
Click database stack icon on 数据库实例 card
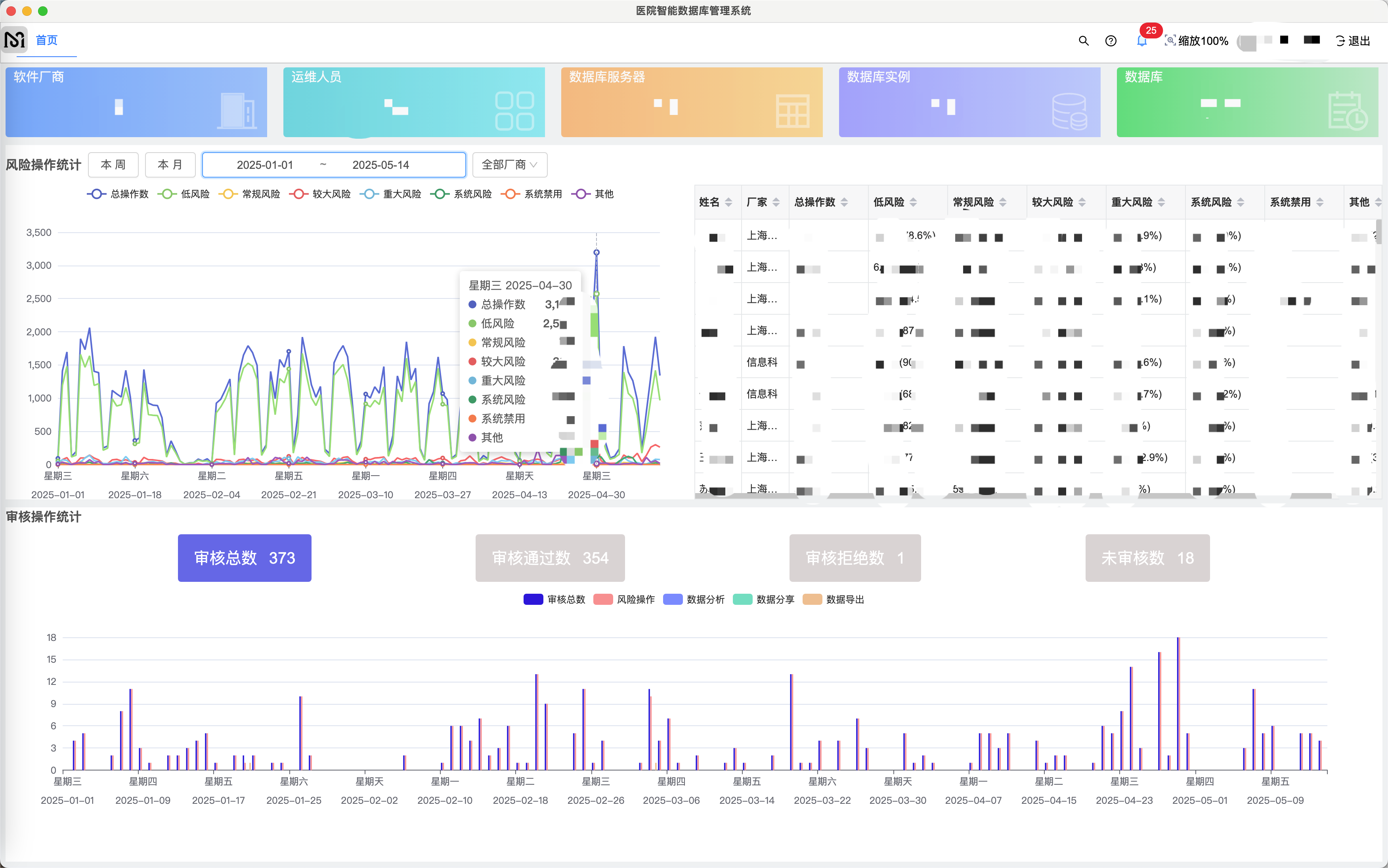1069,111
